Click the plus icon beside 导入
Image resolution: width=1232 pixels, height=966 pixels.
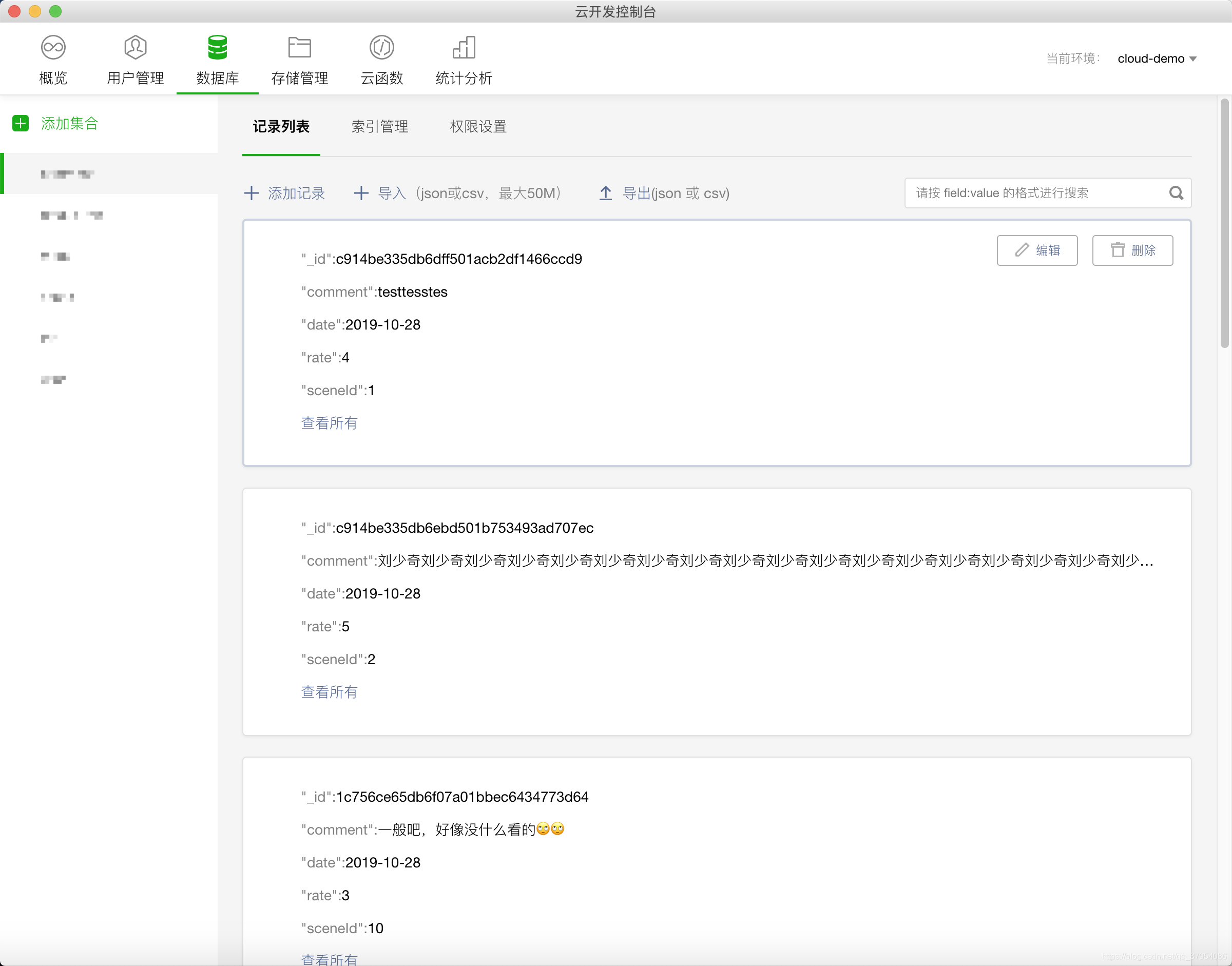tap(361, 194)
